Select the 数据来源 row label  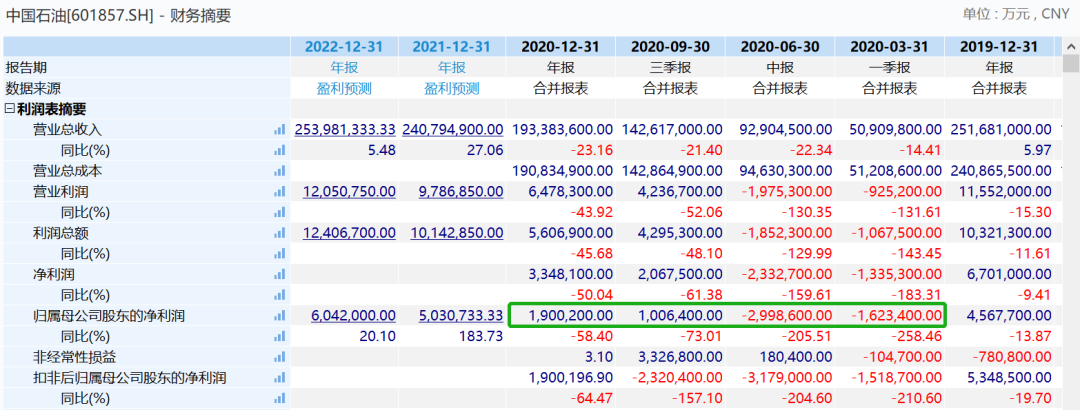pyautogui.click(x=33, y=88)
